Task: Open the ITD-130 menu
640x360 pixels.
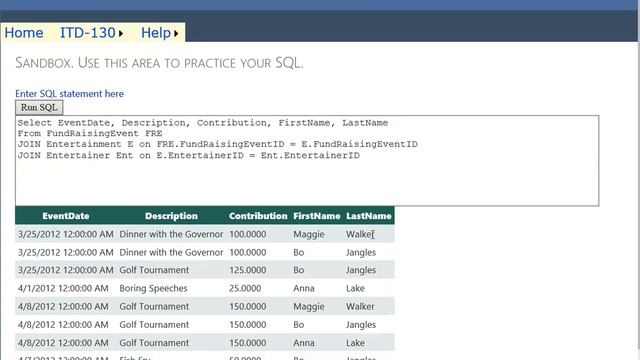Action: coord(88,33)
